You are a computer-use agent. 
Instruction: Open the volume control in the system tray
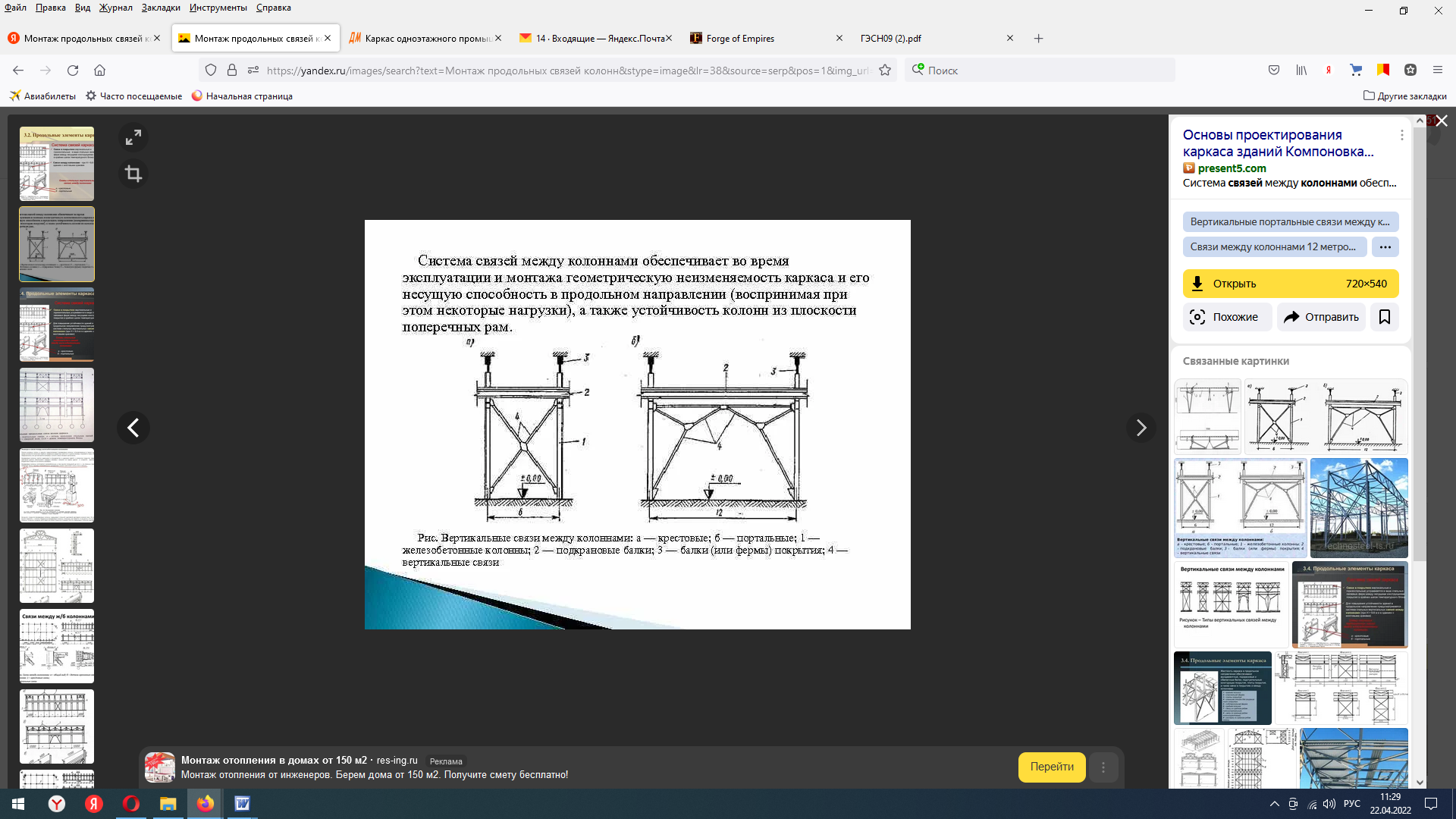1329,804
